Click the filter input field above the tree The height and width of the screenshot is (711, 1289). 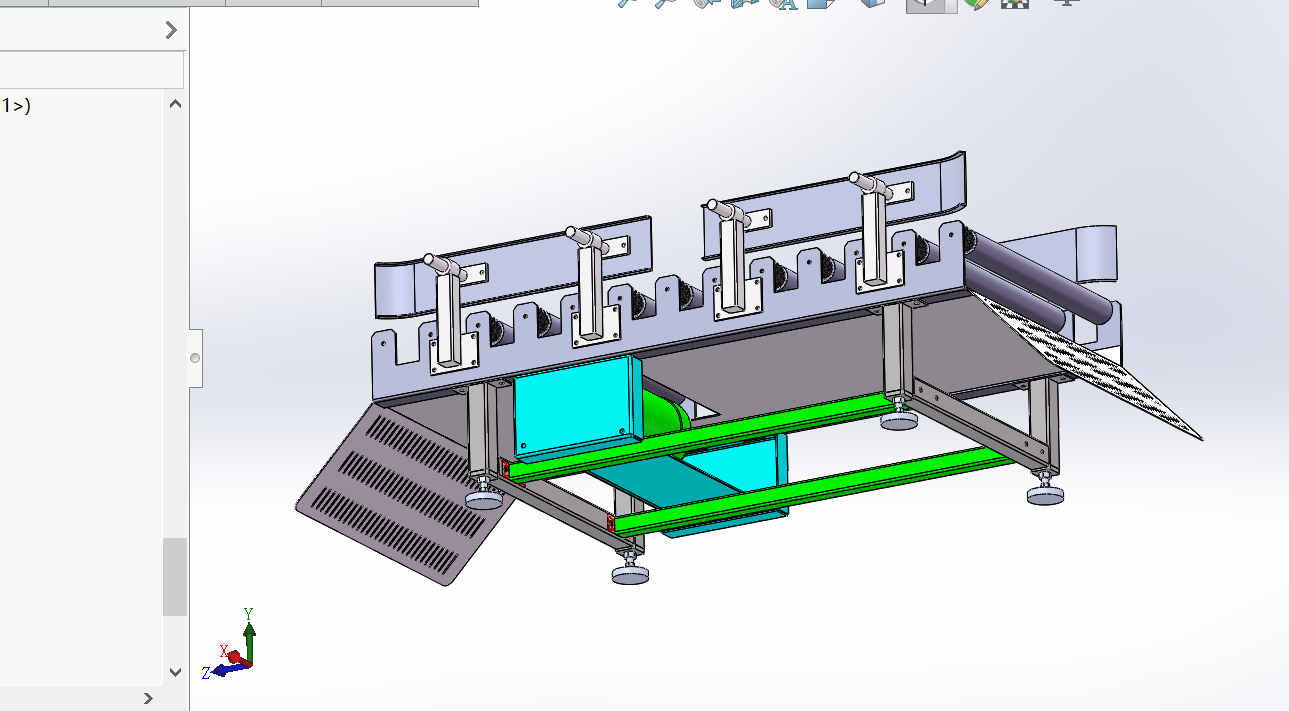coord(91,70)
